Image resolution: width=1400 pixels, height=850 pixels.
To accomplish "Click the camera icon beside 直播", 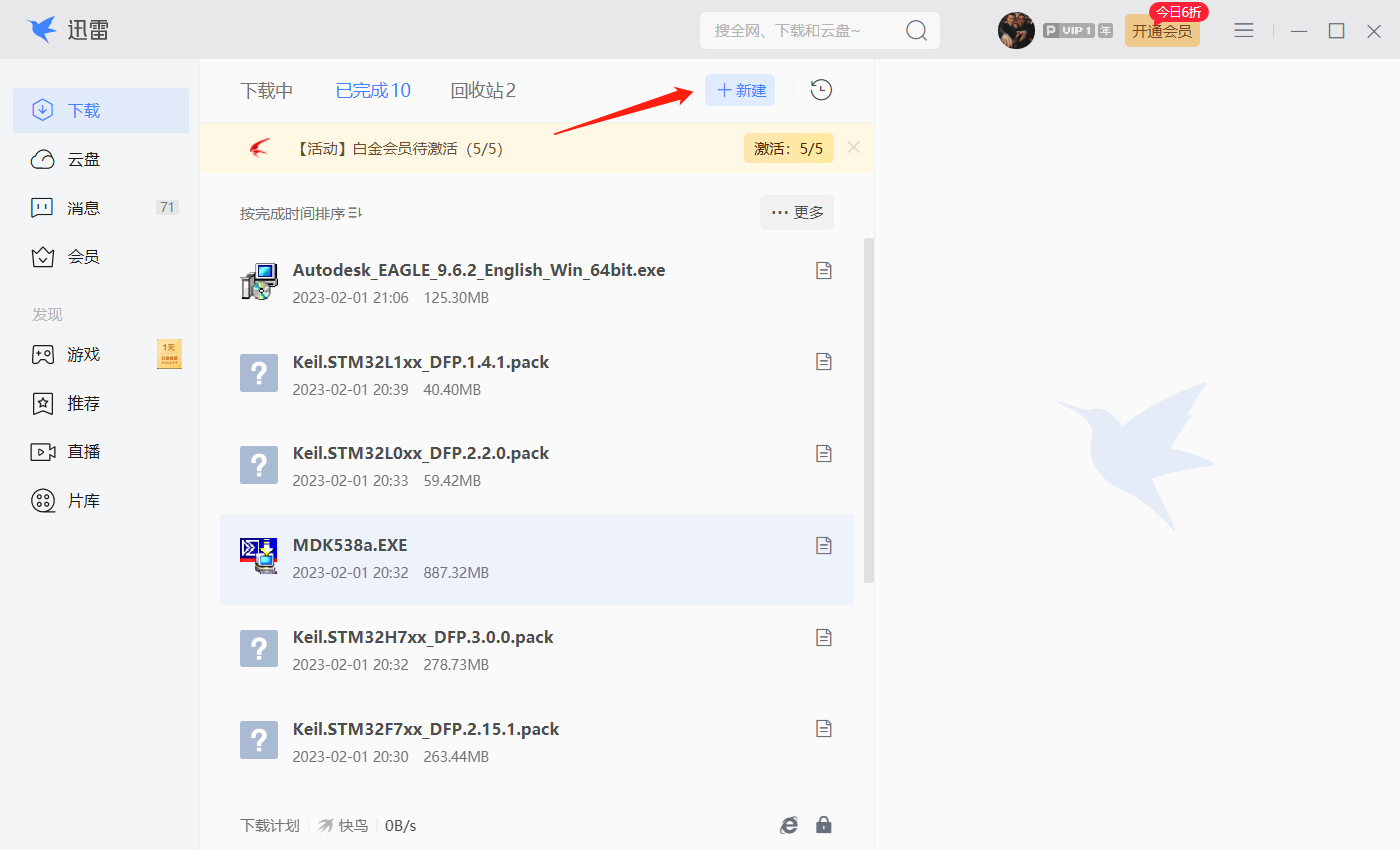I will click(x=42, y=452).
